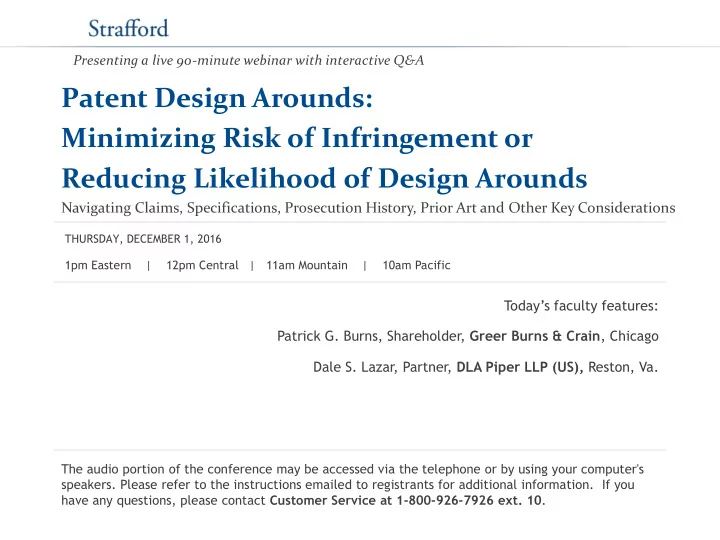The height and width of the screenshot is (540, 720).
Task: Click the name 'Dale S. Lazar, Partner'
Action: pos(381,367)
